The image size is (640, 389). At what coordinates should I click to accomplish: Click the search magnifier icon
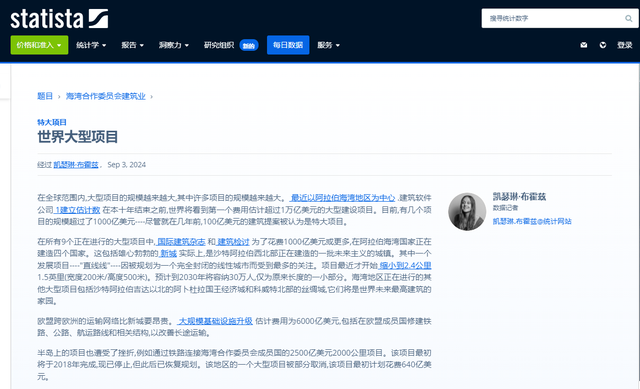point(628,18)
